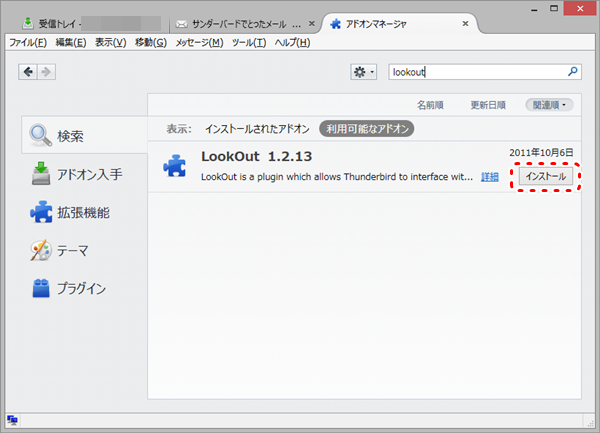Open the 詳細 link for LookOut
Viewport: 600px width, 433px height.
(489, 177)
